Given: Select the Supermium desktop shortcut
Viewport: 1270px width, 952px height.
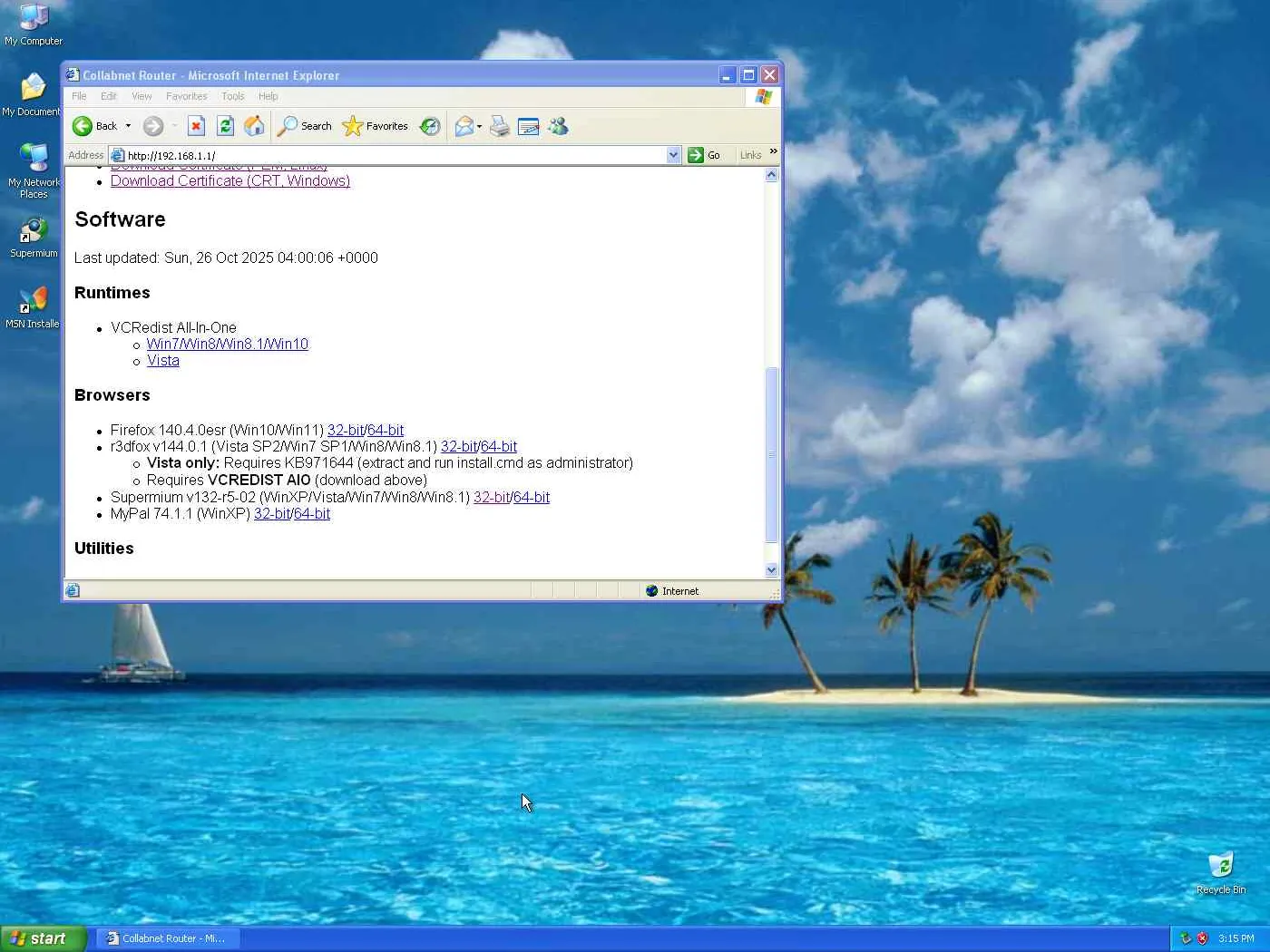Looking at the screenshot, I should coord(34,238).
